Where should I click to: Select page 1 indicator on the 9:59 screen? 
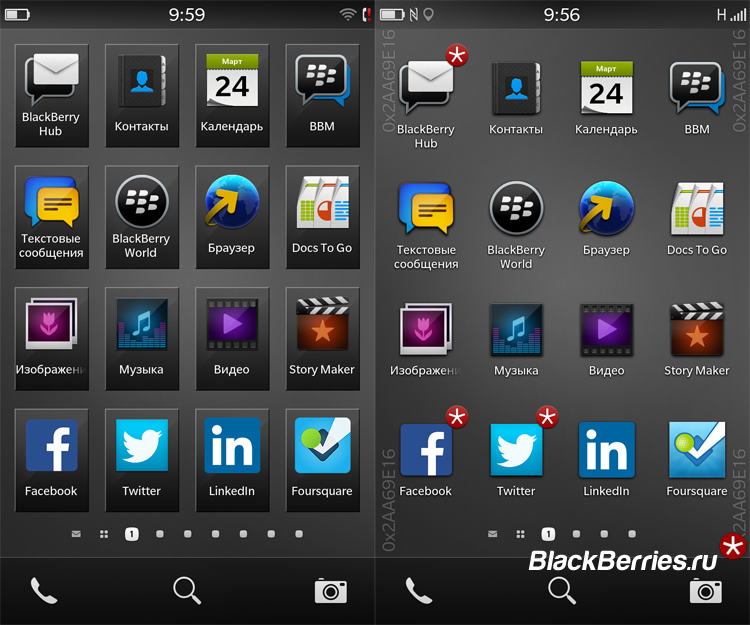click(x=132, y=534)
